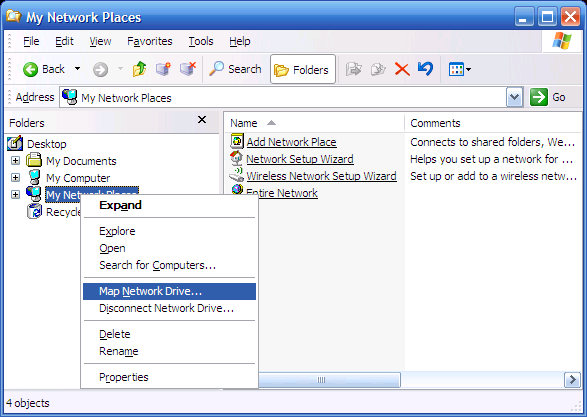Choose Rename in the context menu

(169, 351)
